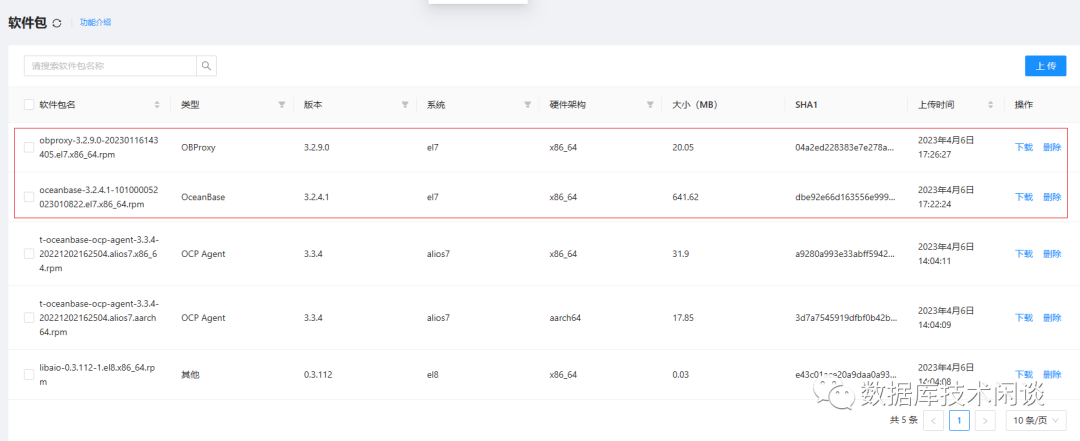The width and height of the screenshot is (1080, 441).
Task: Select page 1 in pagination
Action: click(x=959, y=420)
